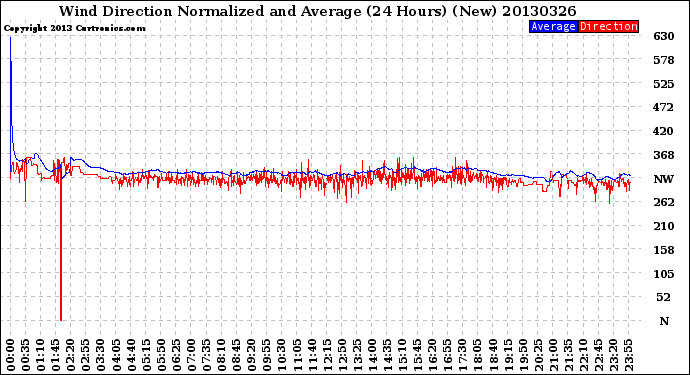Click the 01:45 time label
The height and width of the screenshot is (375, 690).
(x=56, y=355)
